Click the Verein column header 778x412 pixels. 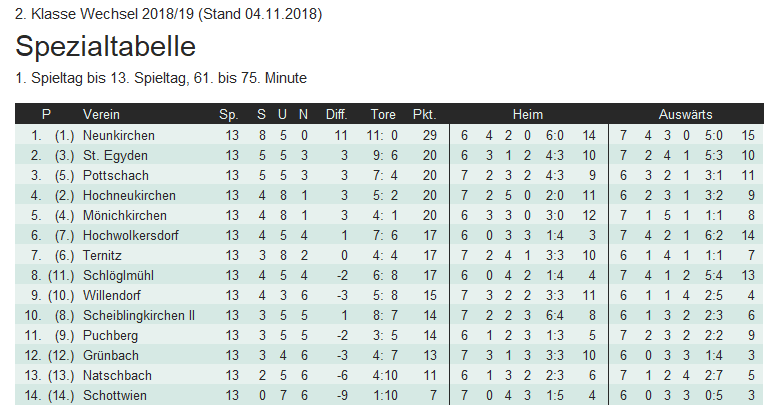pyautogui.click(x=101, y=114)
